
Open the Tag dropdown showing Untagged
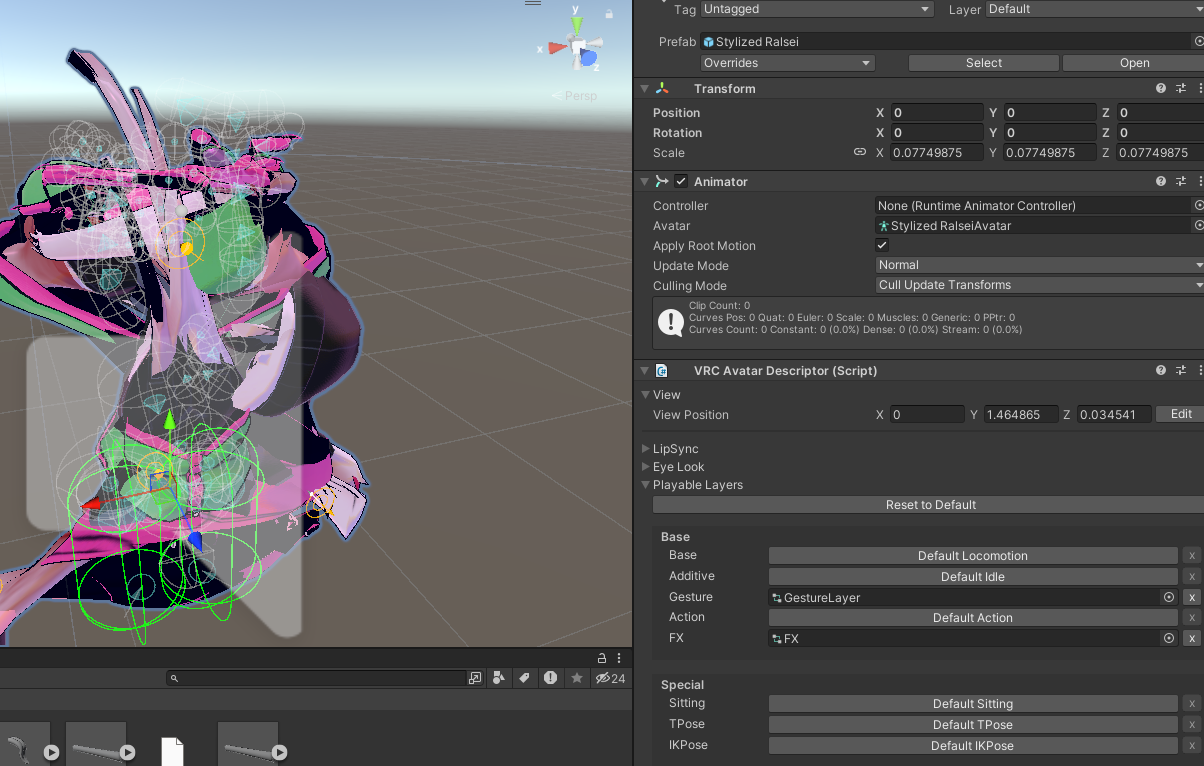click(817, 9)
